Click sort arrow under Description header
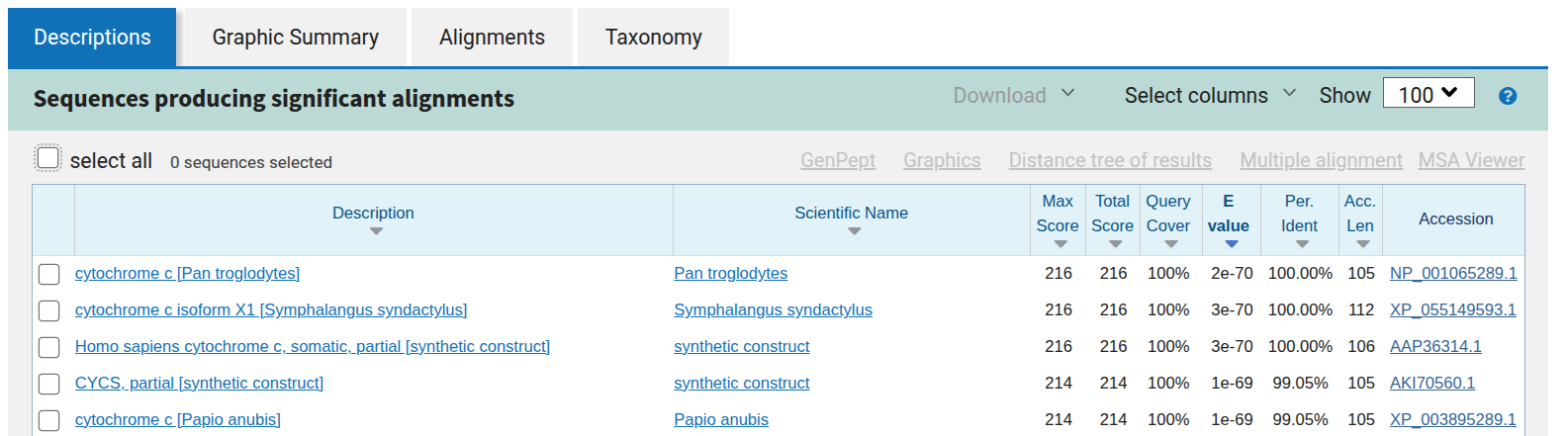 point(375,232)
